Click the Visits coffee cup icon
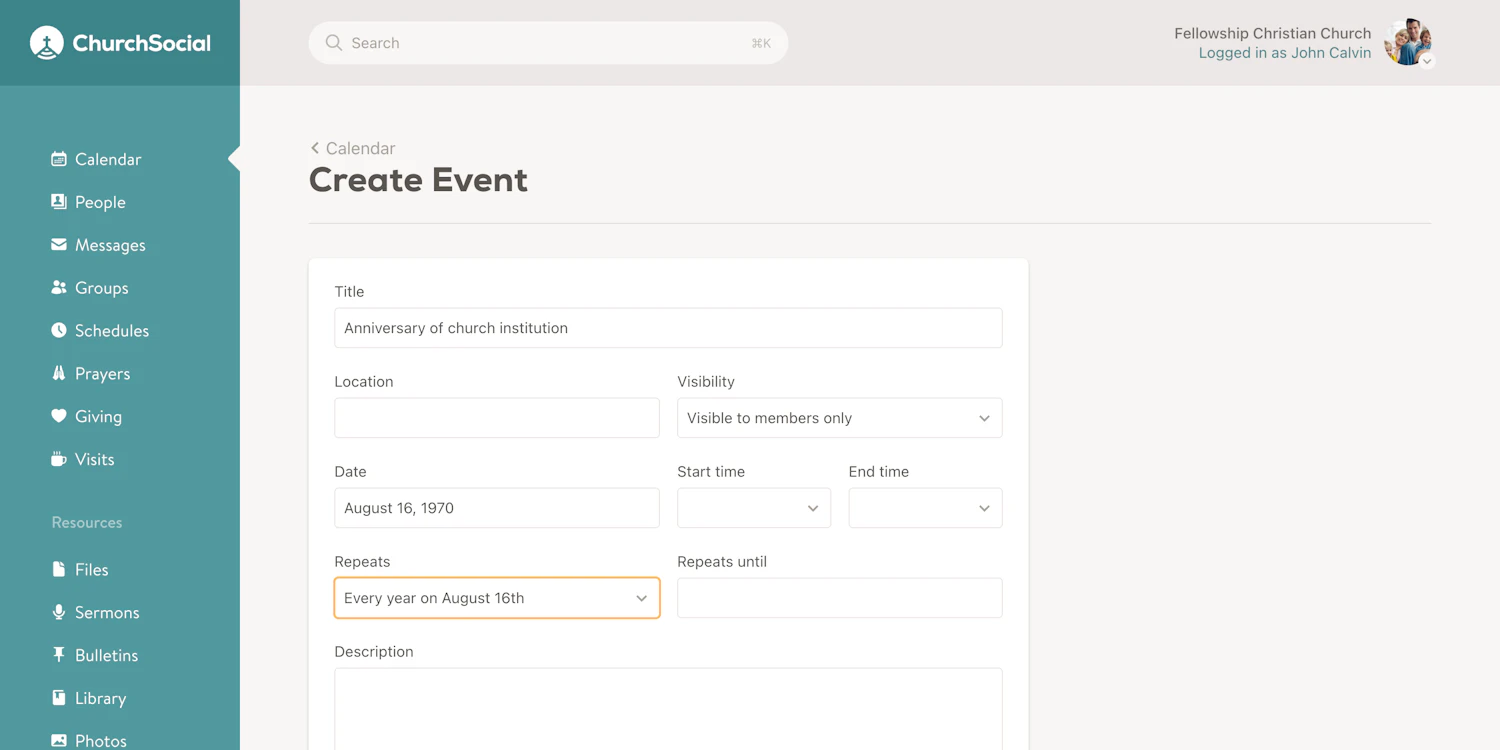Image resolution: width=1500 pixels, height=750 pixels. pos(59,459)
